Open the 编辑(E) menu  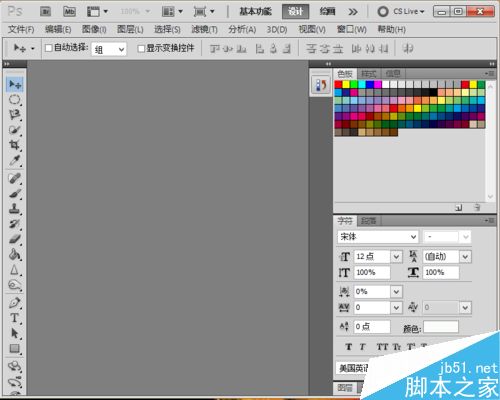58,30
